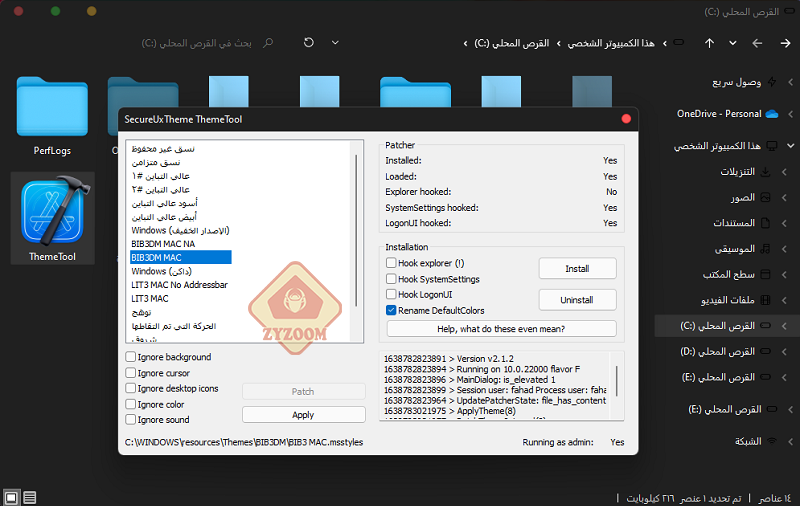Close the SecureUxTheme ThemeTool dialog
Screen dimensions: 800x506
[626, 119]
